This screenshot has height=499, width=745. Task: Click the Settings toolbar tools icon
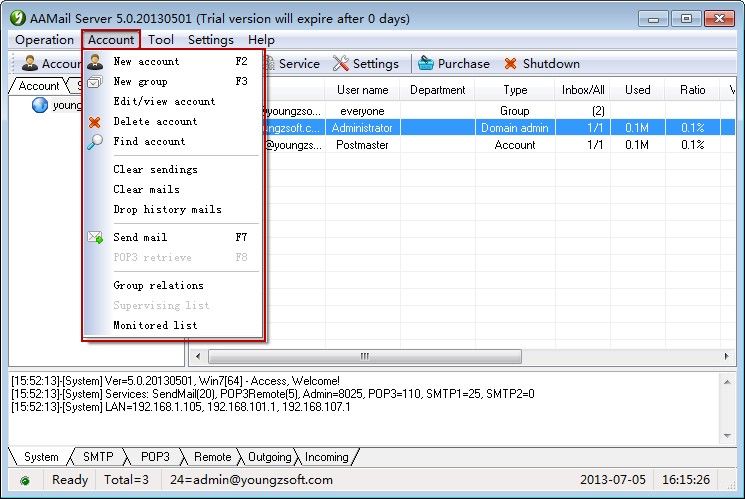pyautogui.click(x=341, y=64)
